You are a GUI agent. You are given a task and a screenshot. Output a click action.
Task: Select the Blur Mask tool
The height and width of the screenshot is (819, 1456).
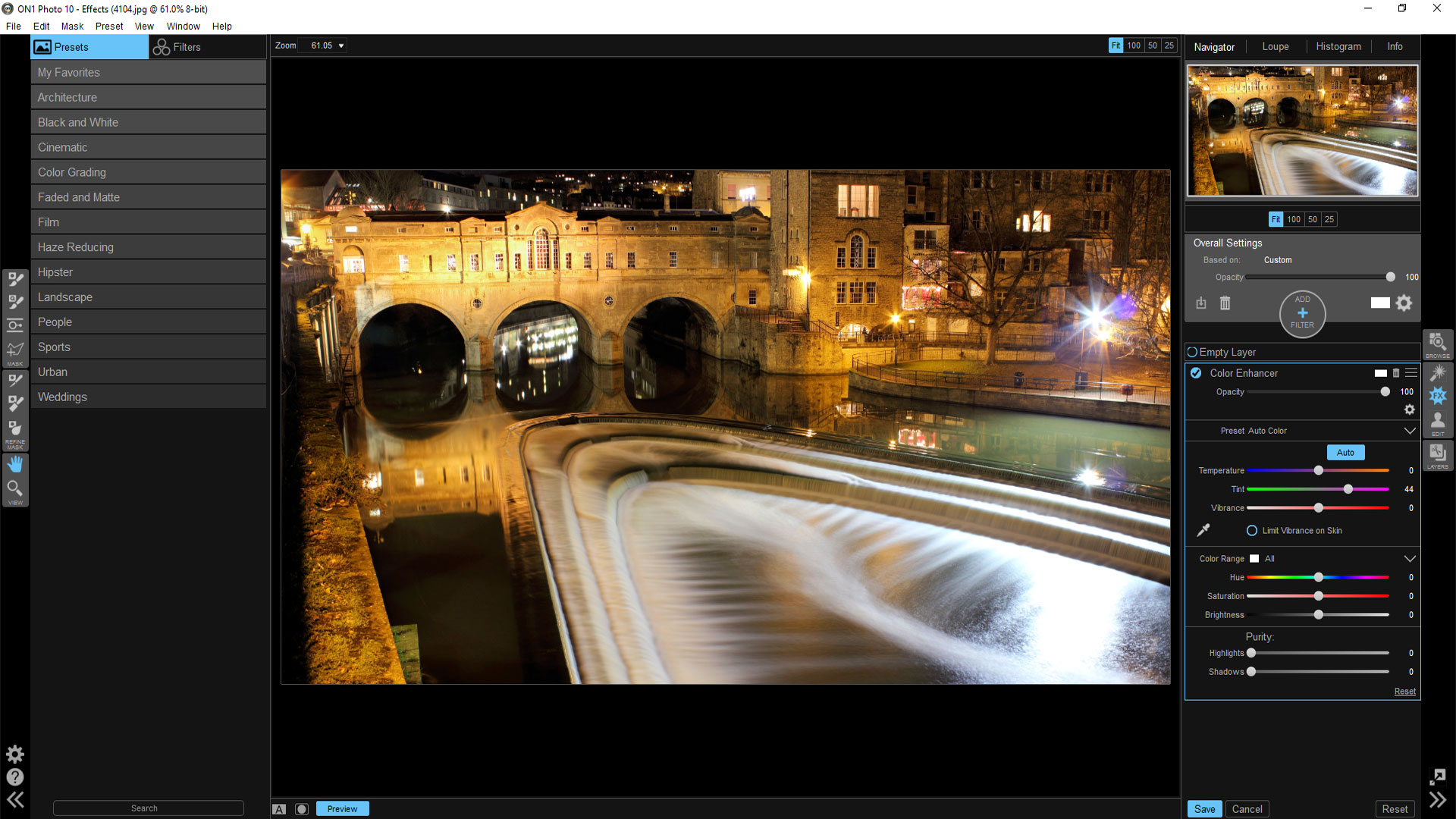(15, 428)
